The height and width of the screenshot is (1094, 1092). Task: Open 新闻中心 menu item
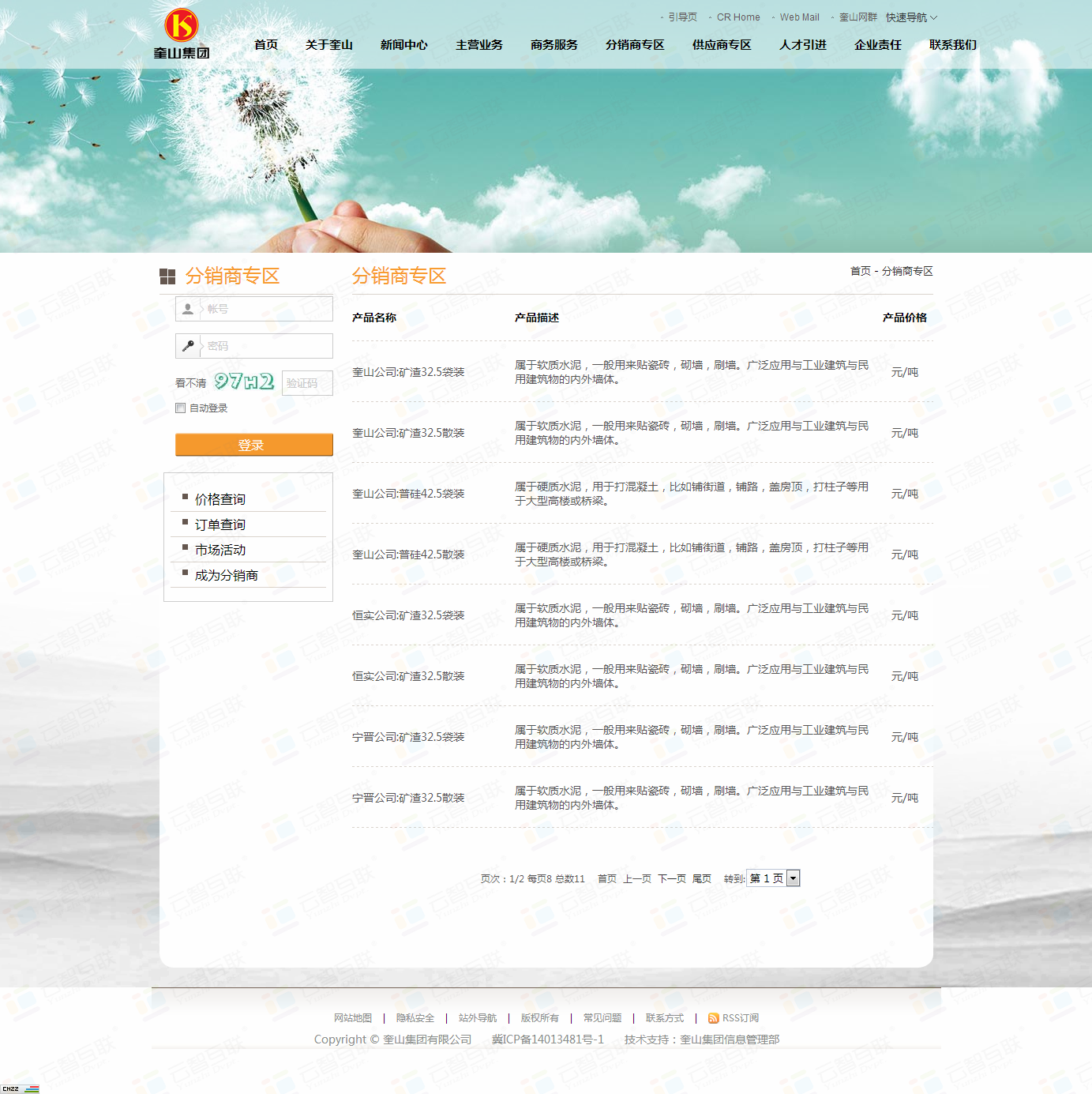(404, 45)
